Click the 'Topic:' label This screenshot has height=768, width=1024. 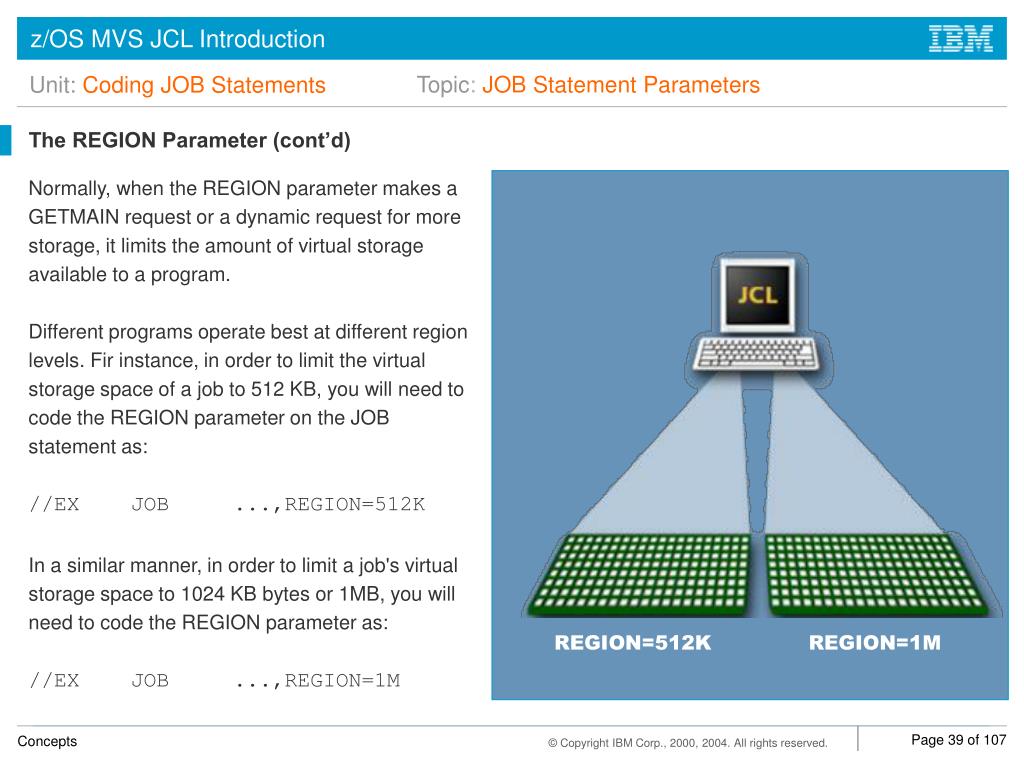(x=446, y=85)
